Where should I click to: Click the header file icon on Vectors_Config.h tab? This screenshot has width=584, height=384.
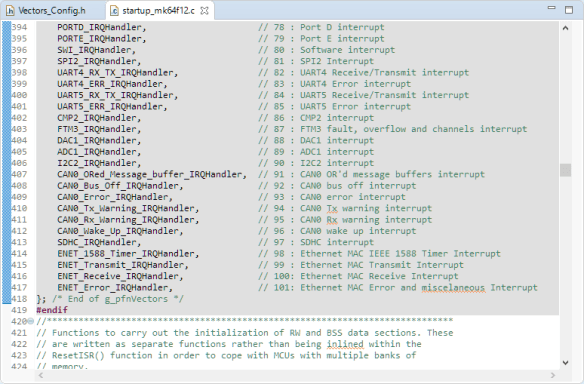click(10, 10)
